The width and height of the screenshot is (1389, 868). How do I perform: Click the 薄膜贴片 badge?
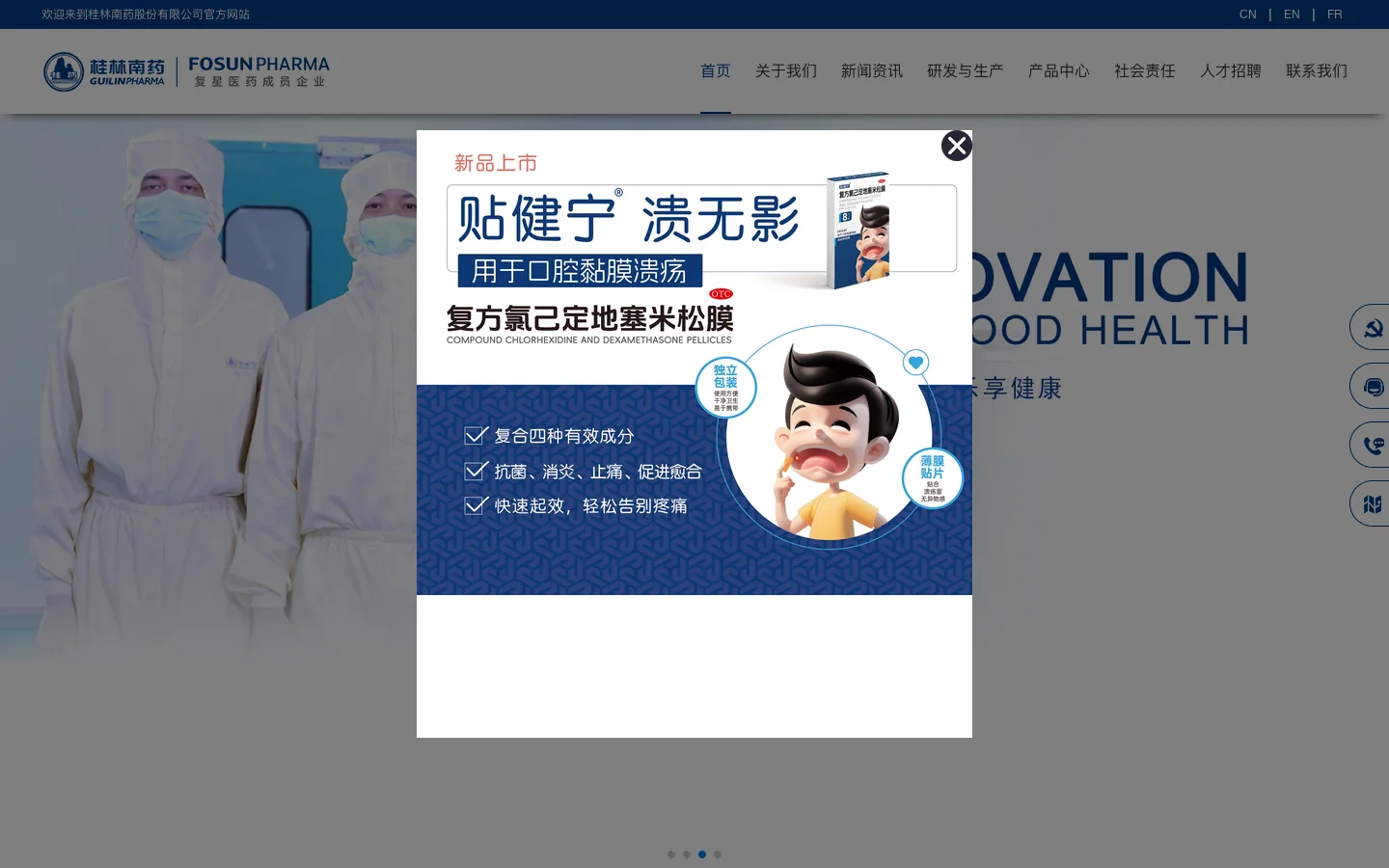(x=933, y=478)
